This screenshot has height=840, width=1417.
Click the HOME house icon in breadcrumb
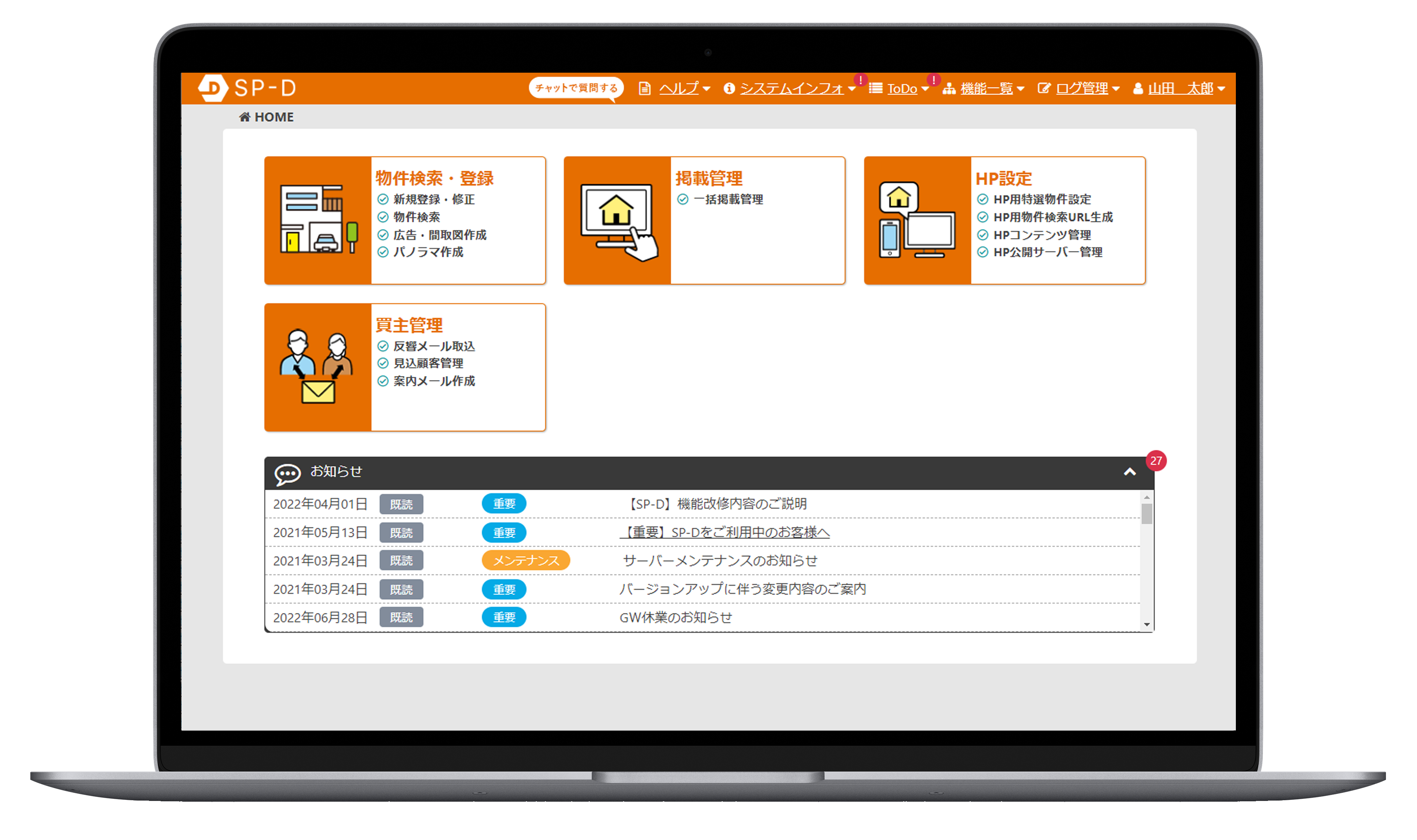pos(244,117)
